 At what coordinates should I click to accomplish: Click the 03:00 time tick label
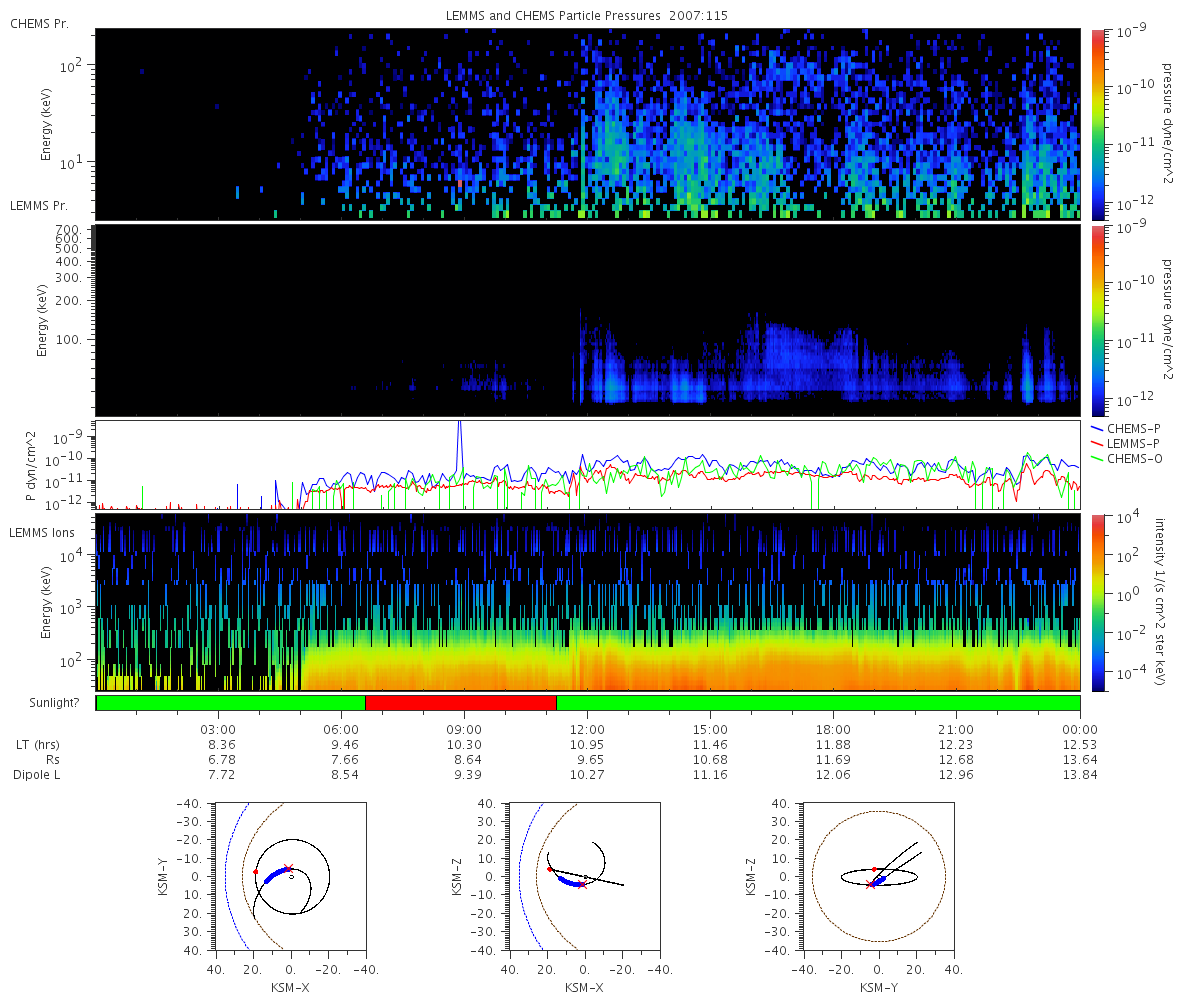pyautogui.click(x=218, y=730)
